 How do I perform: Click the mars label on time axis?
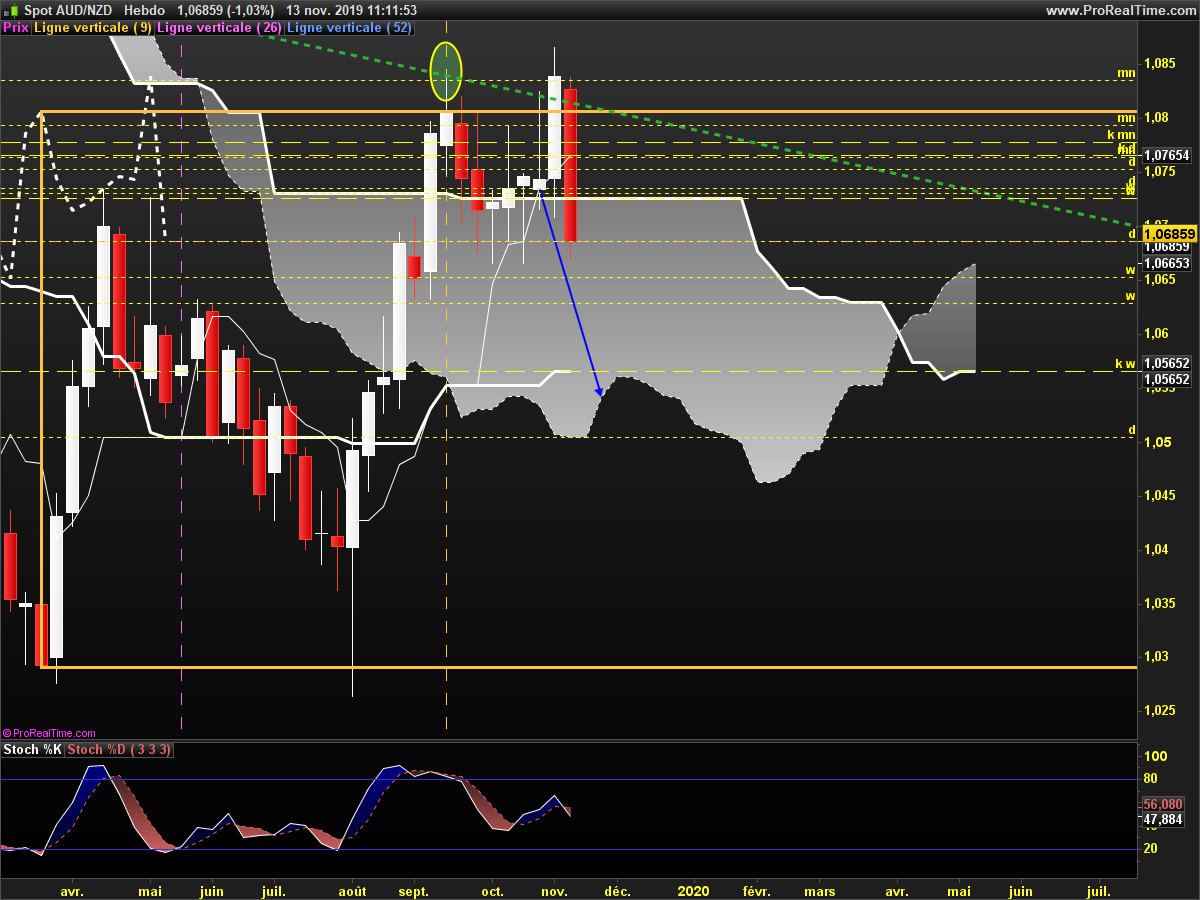point(820,891)
